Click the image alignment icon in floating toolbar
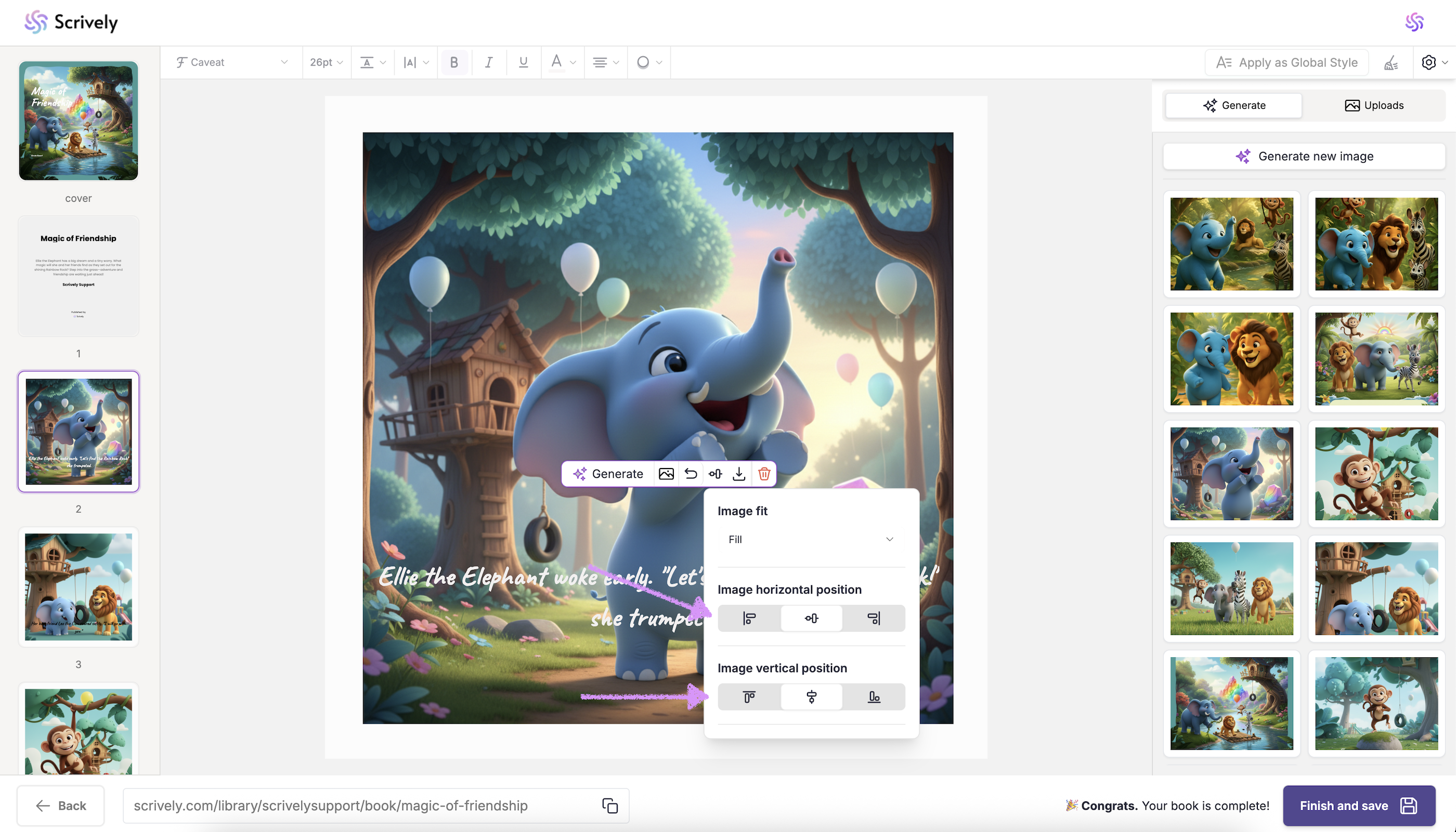The height and width of the screenshot is (832, 1456). [x=715, y=474]
